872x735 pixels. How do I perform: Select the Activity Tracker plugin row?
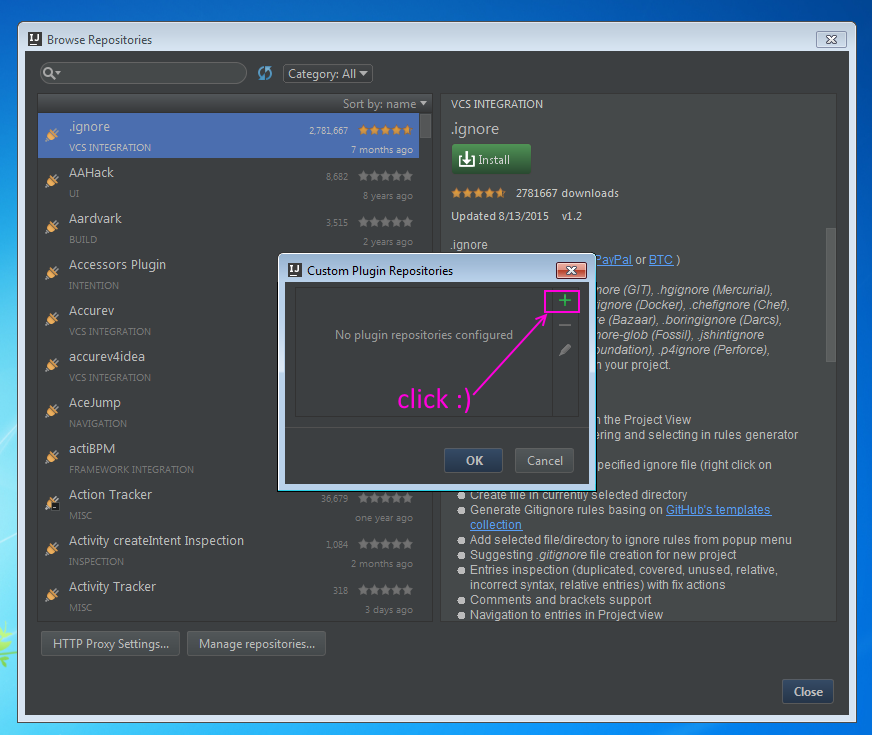click(229, 596)
